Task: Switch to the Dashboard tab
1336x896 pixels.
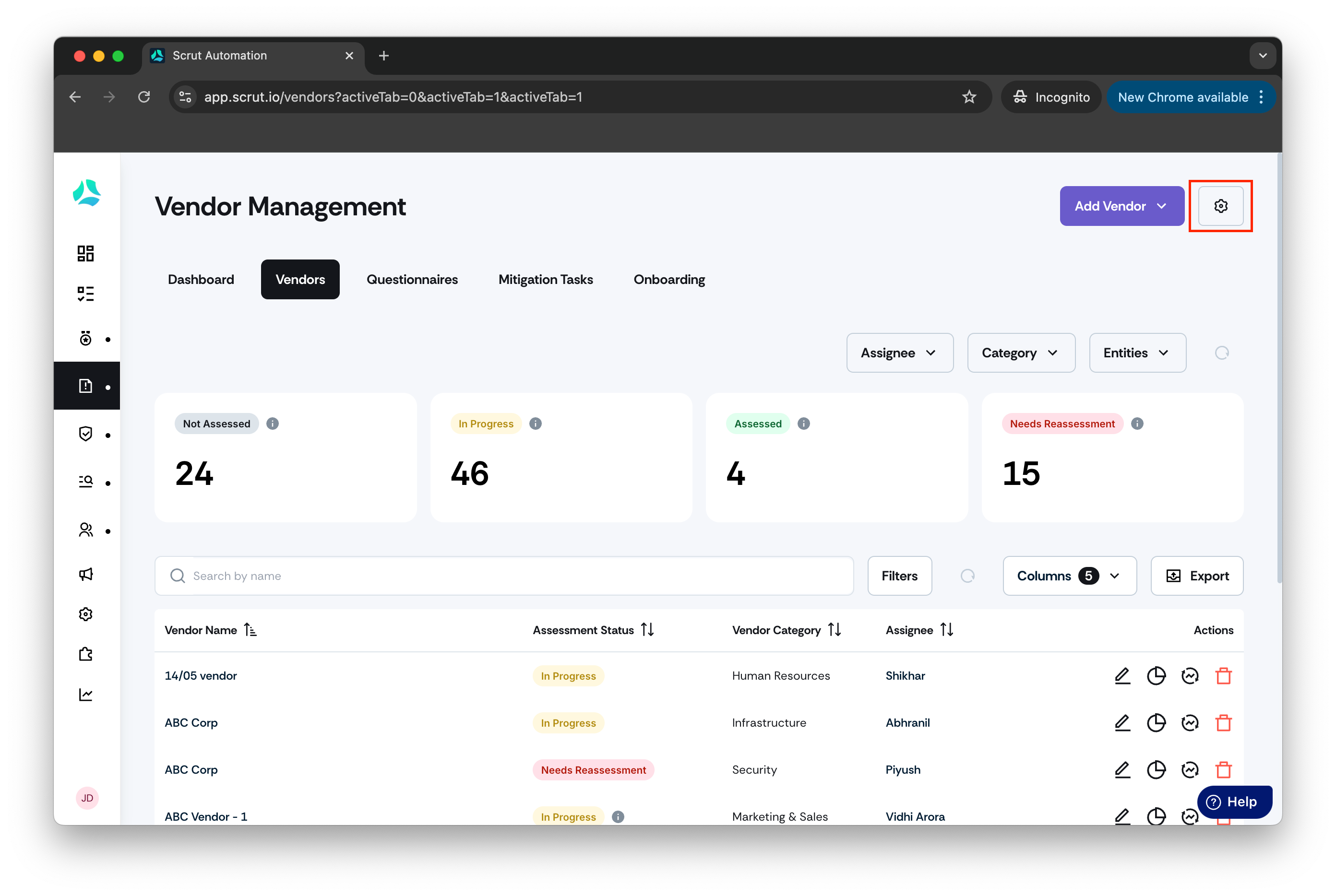Action: 201,279
